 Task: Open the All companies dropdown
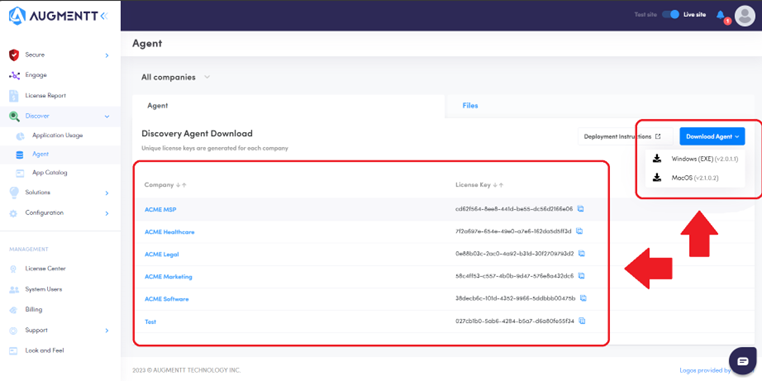(x=175, y=77)
